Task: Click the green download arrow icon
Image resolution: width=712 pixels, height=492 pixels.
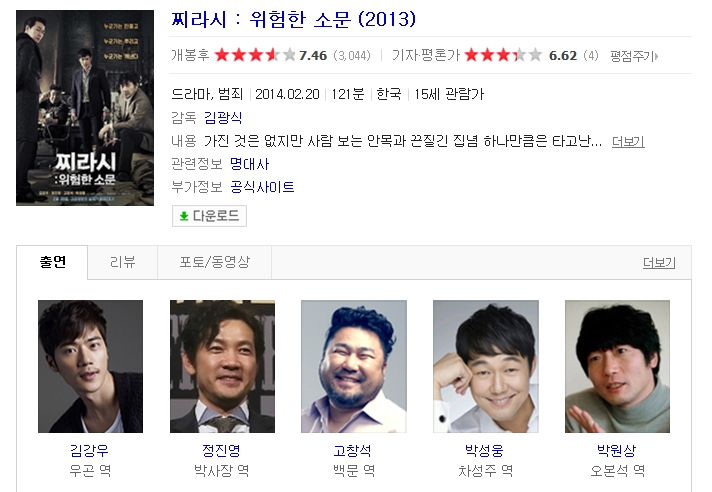Action: tap(183, 216)
